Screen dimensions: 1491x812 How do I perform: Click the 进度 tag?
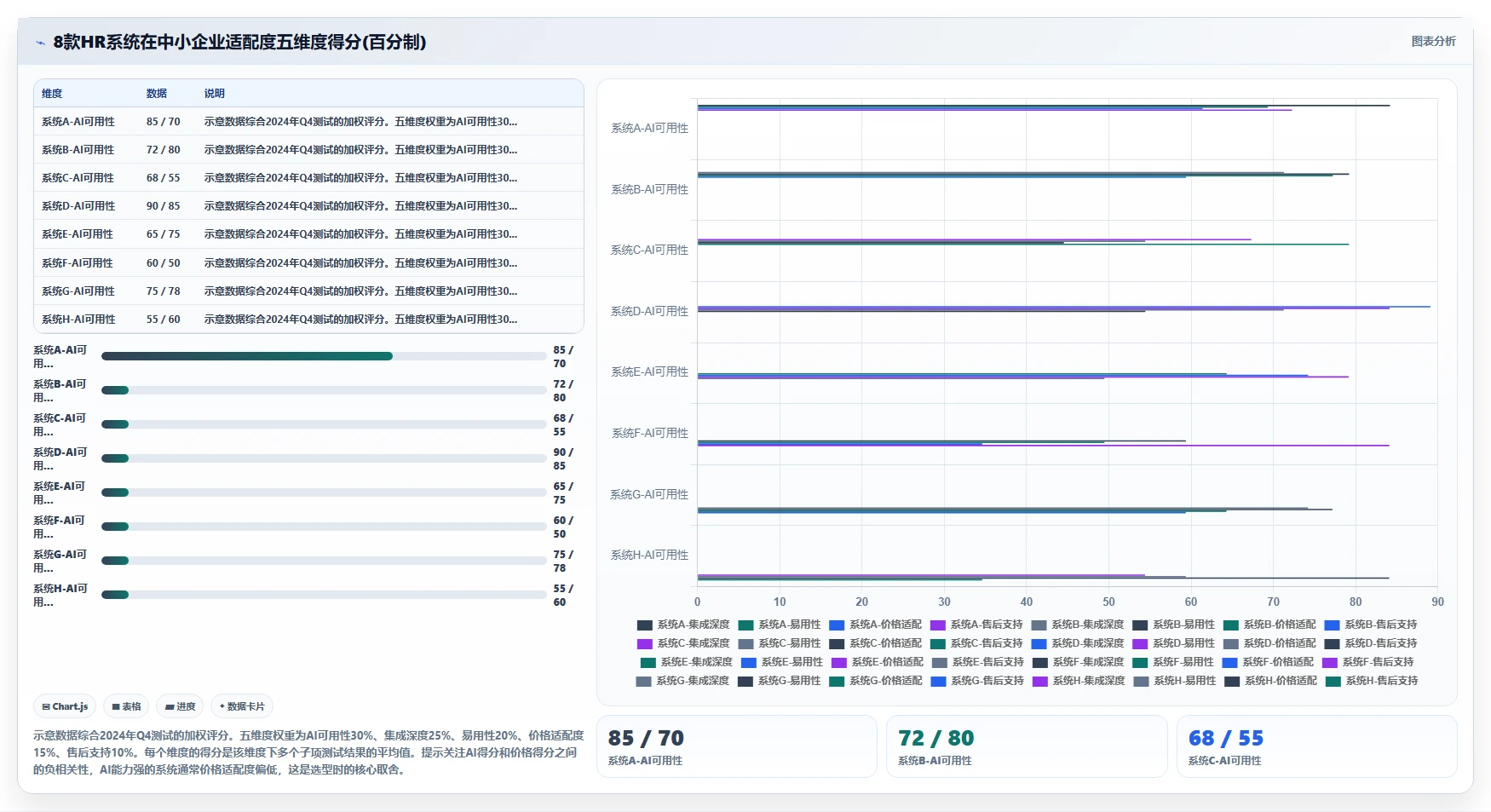(x=180, y=706)
